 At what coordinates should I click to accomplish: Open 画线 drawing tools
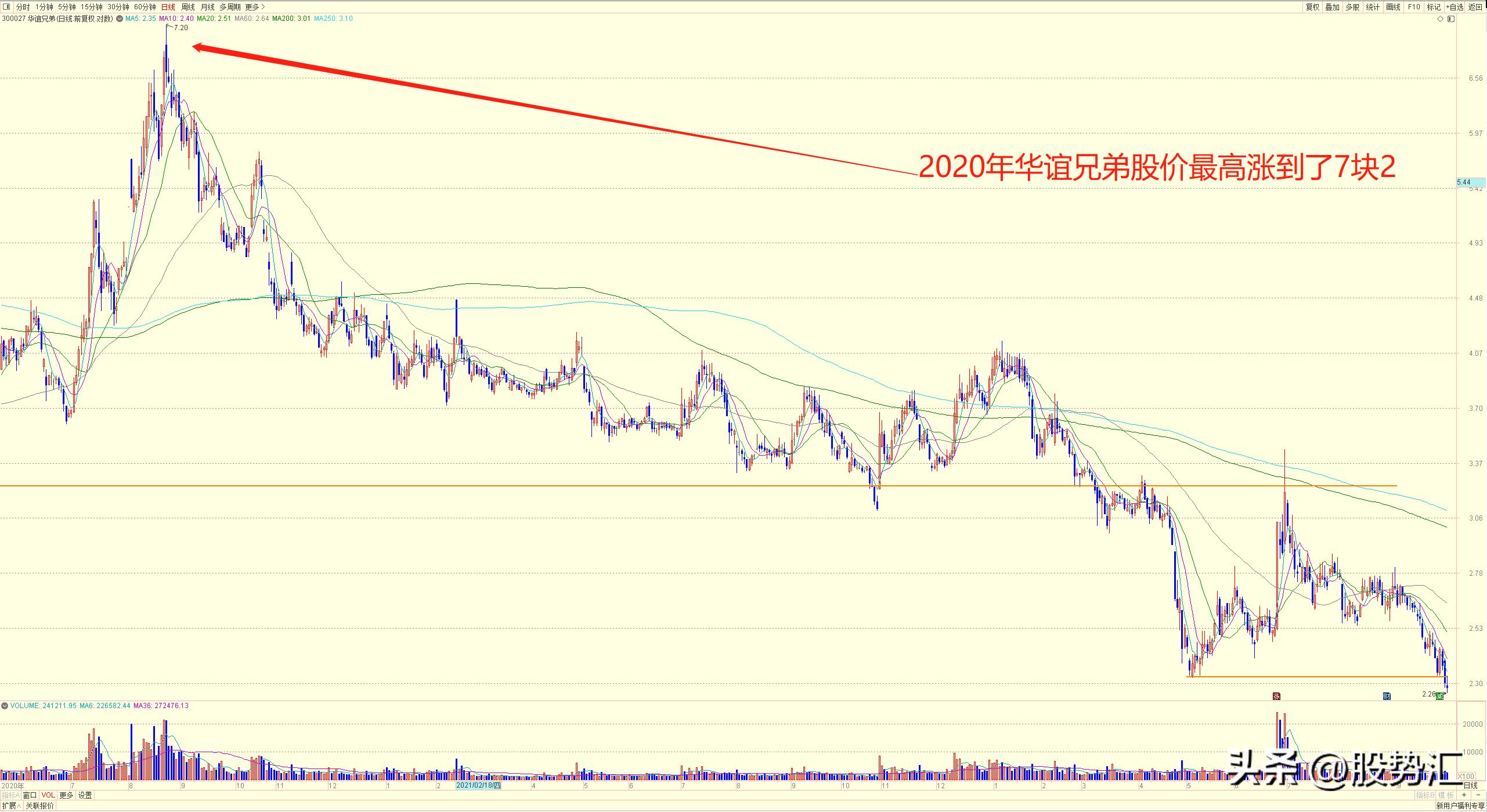[x=1393, y=7]
